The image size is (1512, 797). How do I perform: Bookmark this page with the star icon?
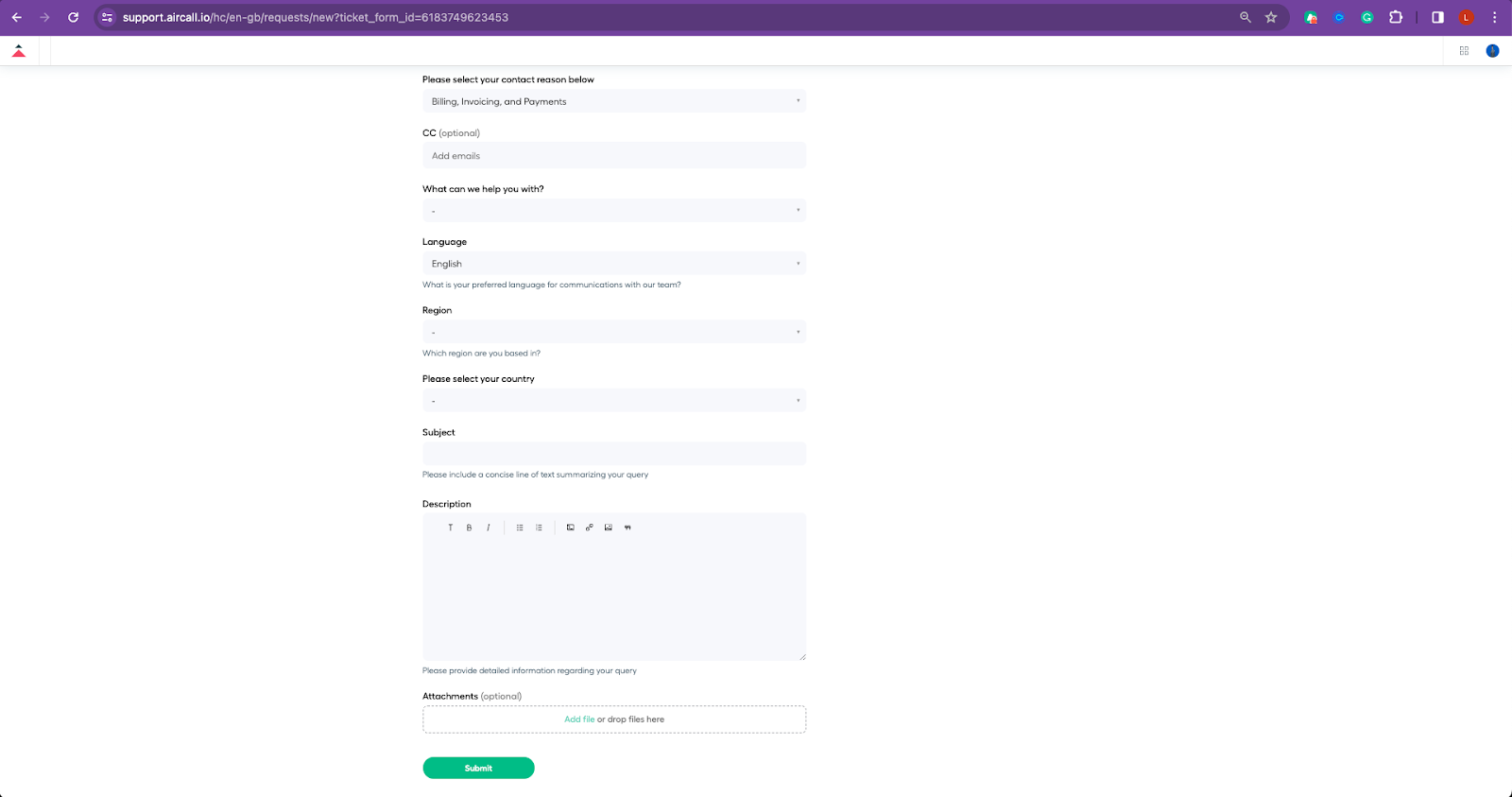click(x=1271, y=17)
